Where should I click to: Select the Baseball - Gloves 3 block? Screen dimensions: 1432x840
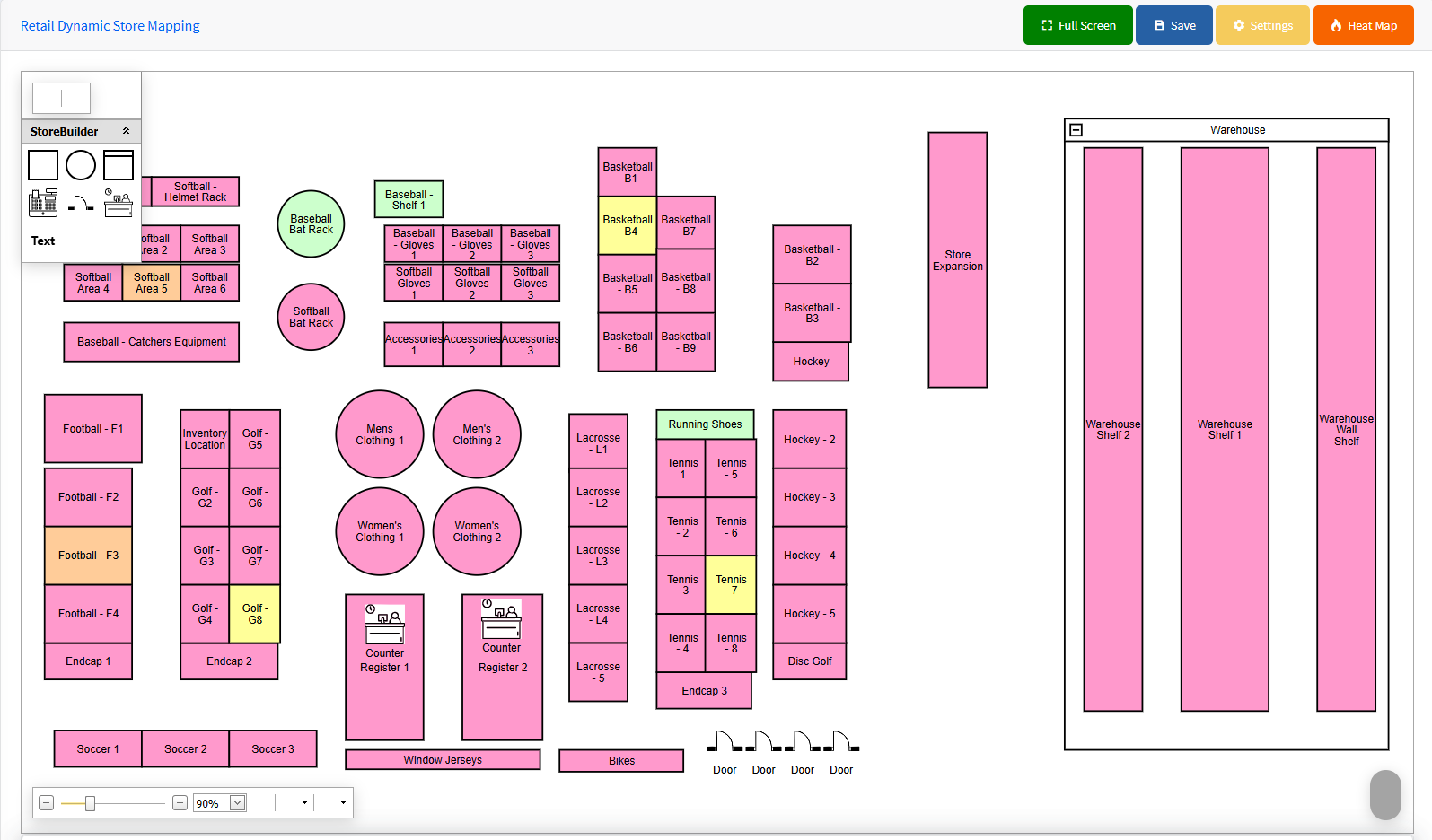click(x=530, y=244)
